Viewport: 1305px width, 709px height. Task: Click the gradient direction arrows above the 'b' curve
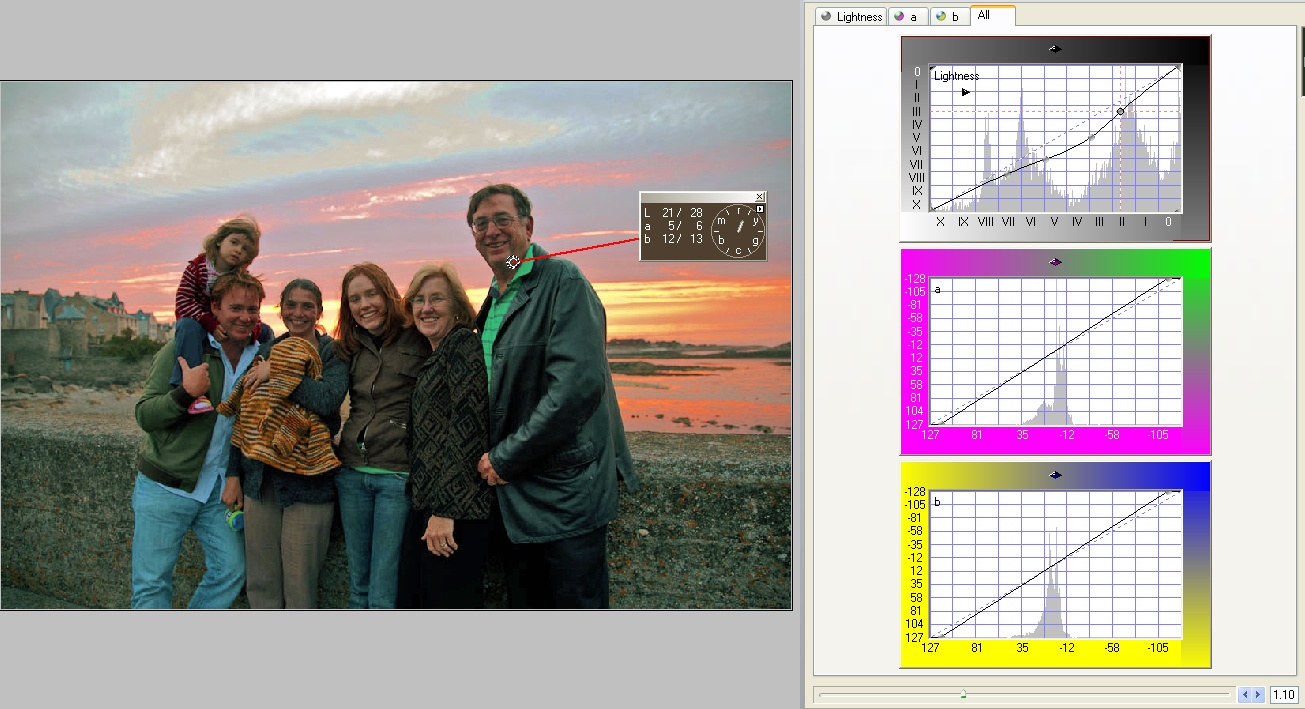(x=1055, y=474)
